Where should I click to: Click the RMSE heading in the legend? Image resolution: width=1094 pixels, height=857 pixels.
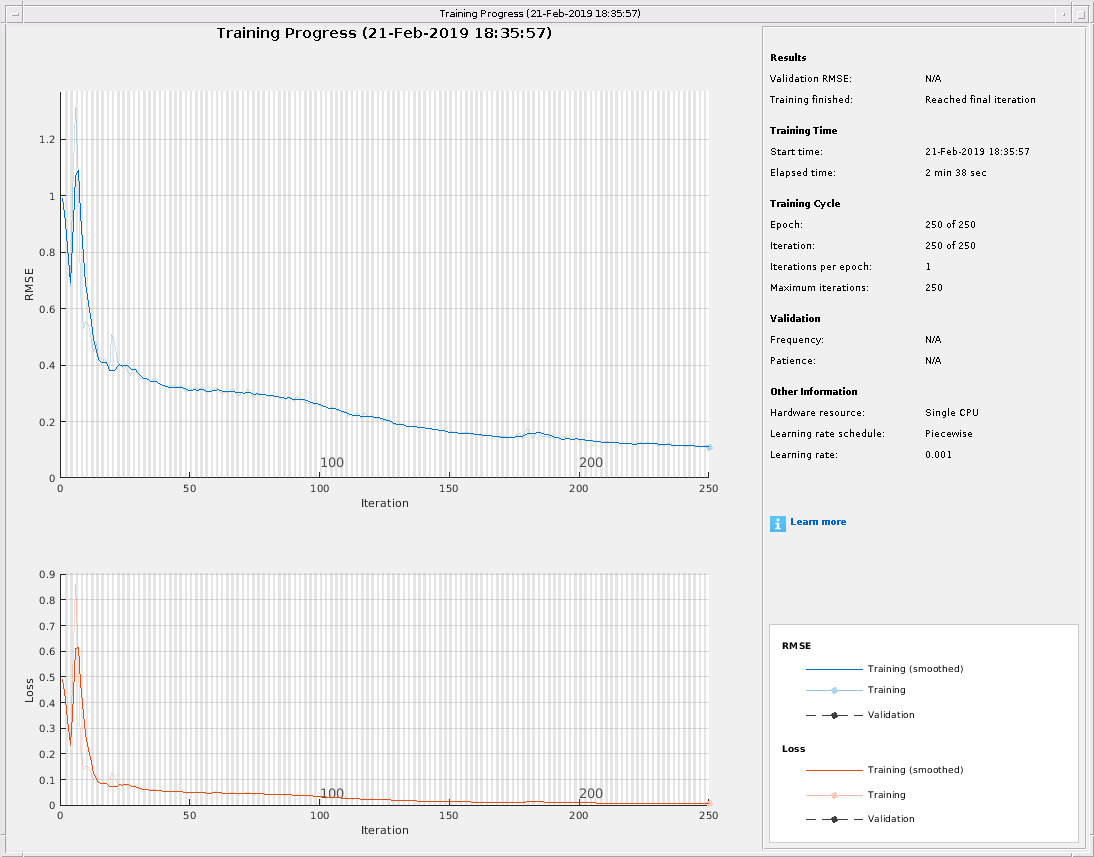(x=796, y=646)
